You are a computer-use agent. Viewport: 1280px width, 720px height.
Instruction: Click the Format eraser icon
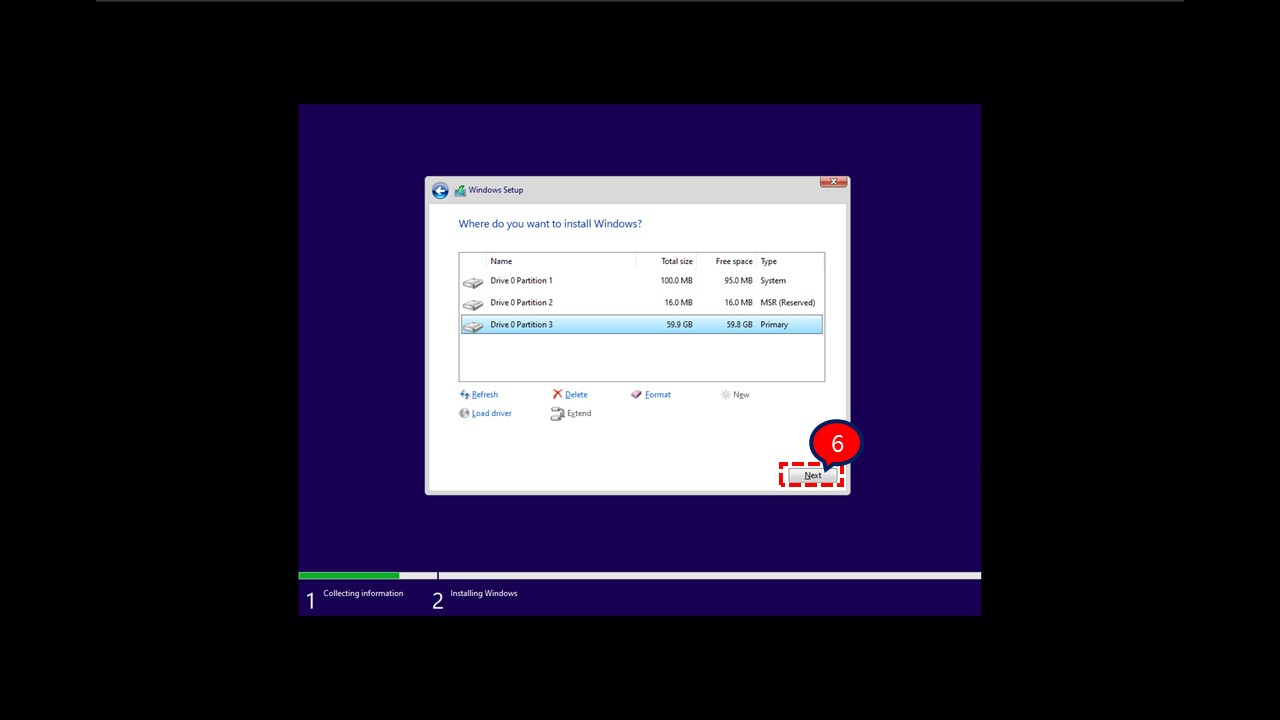(x=637, y=395)
